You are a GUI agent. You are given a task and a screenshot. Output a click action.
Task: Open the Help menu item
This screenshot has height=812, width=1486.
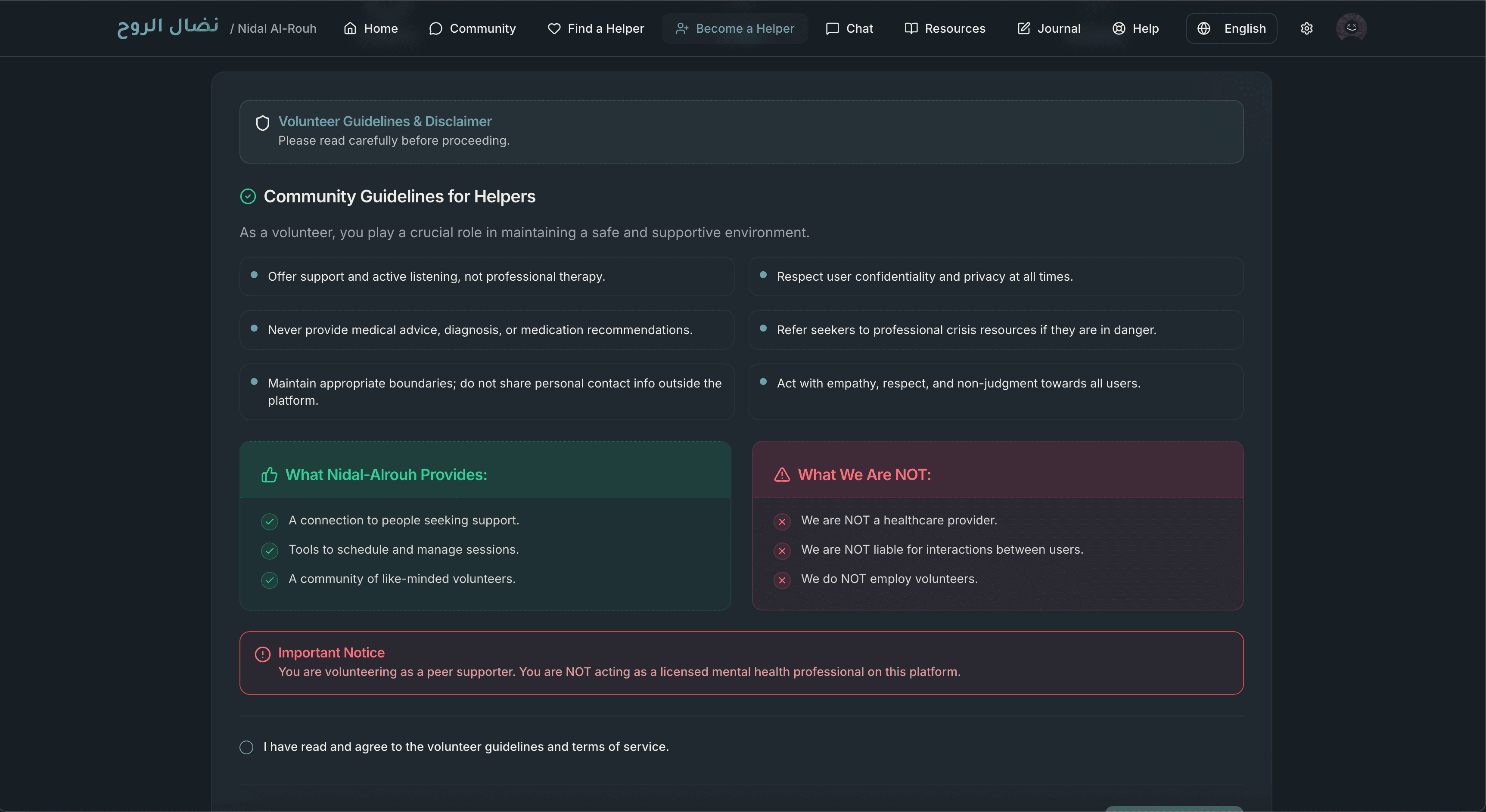(x=1135, y=28)
